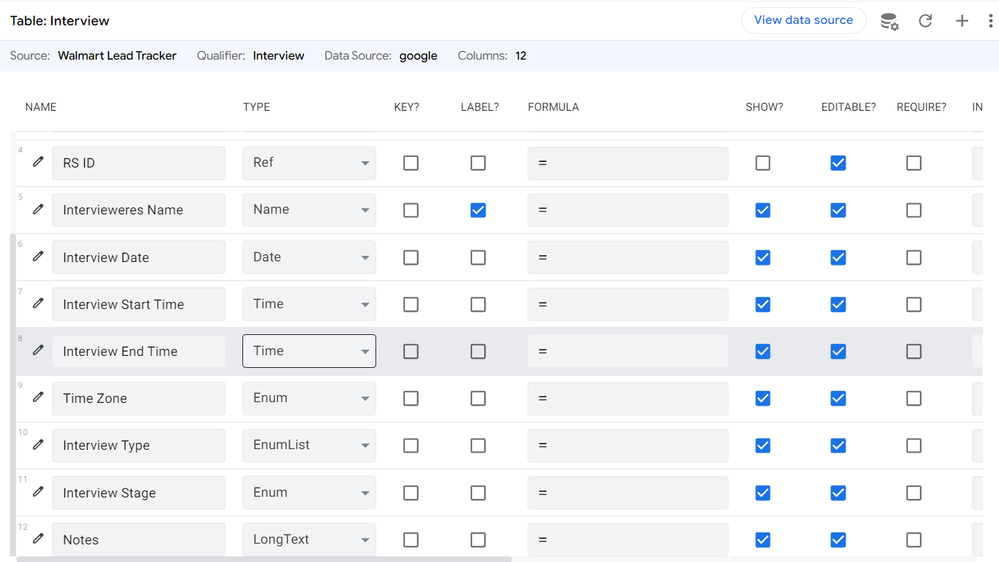This screenshot has width=999, height=562.
Task: Edit the Interview Stage column pencil icon
Action: point(38,492)
